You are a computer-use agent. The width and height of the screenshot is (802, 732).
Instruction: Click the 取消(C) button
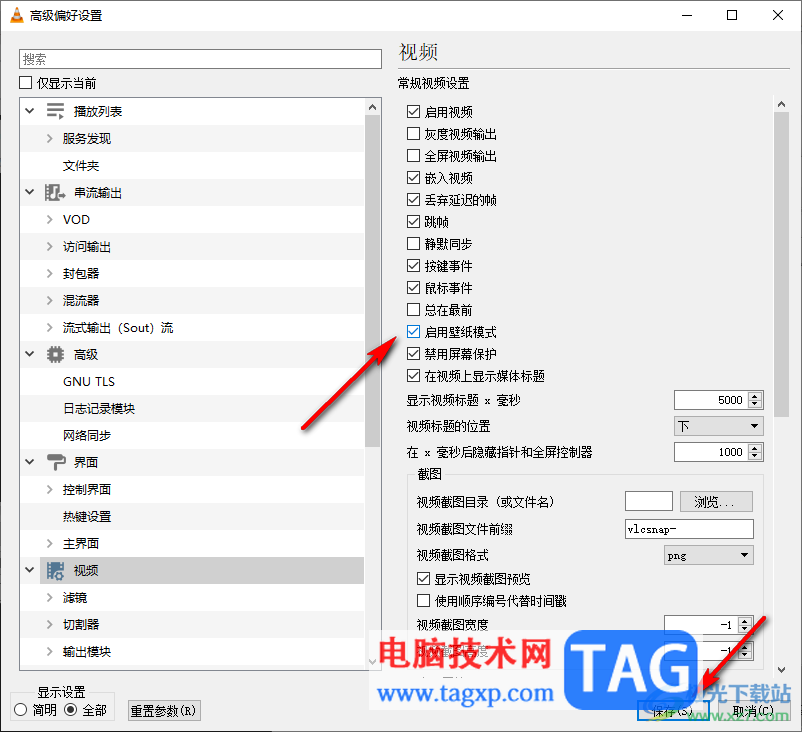point(753,711)
